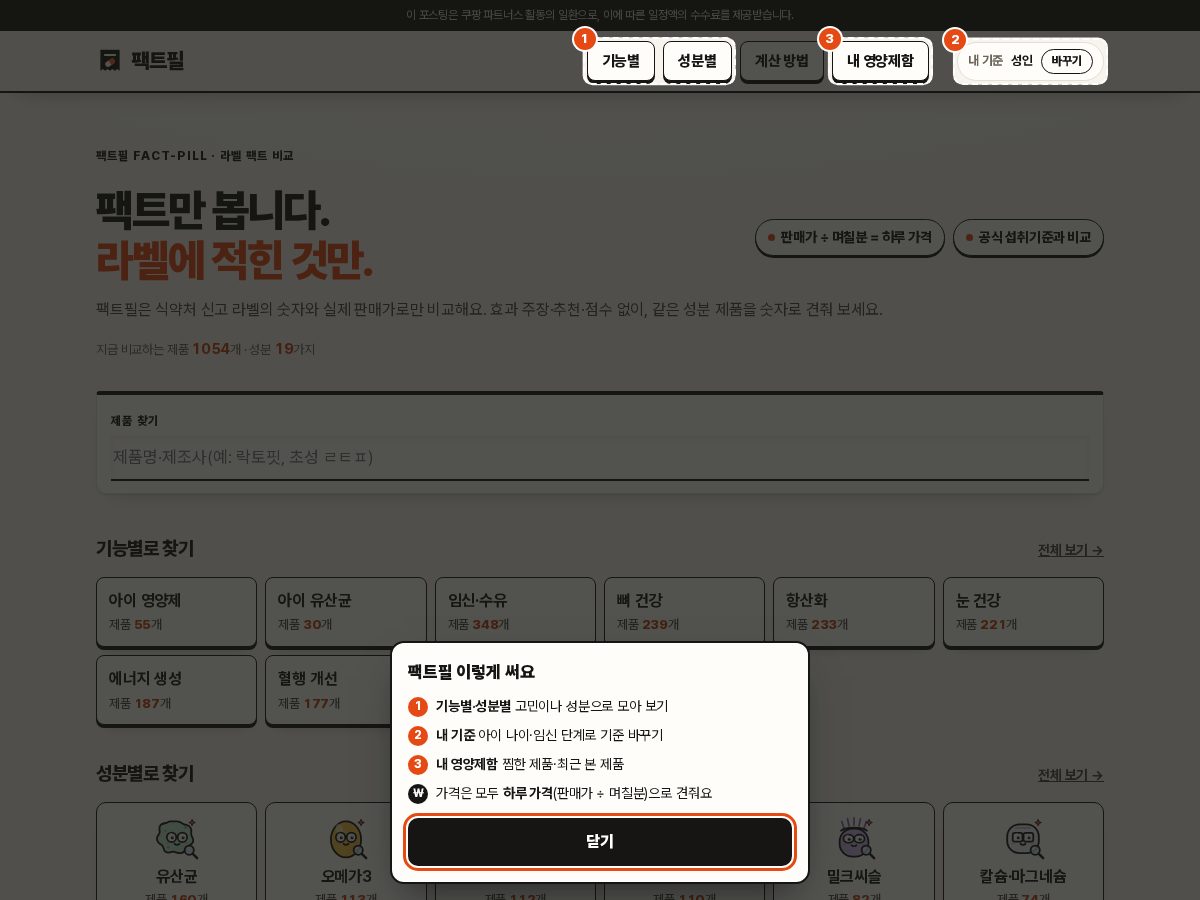Open 내 영양제 in the header
This screenshot has width=1200, height=900.
(x=880, y=61)
